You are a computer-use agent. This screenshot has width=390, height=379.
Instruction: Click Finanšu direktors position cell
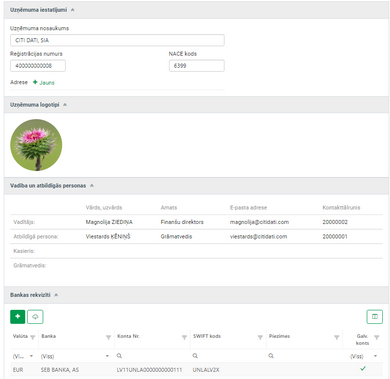[x=182, y=222]
